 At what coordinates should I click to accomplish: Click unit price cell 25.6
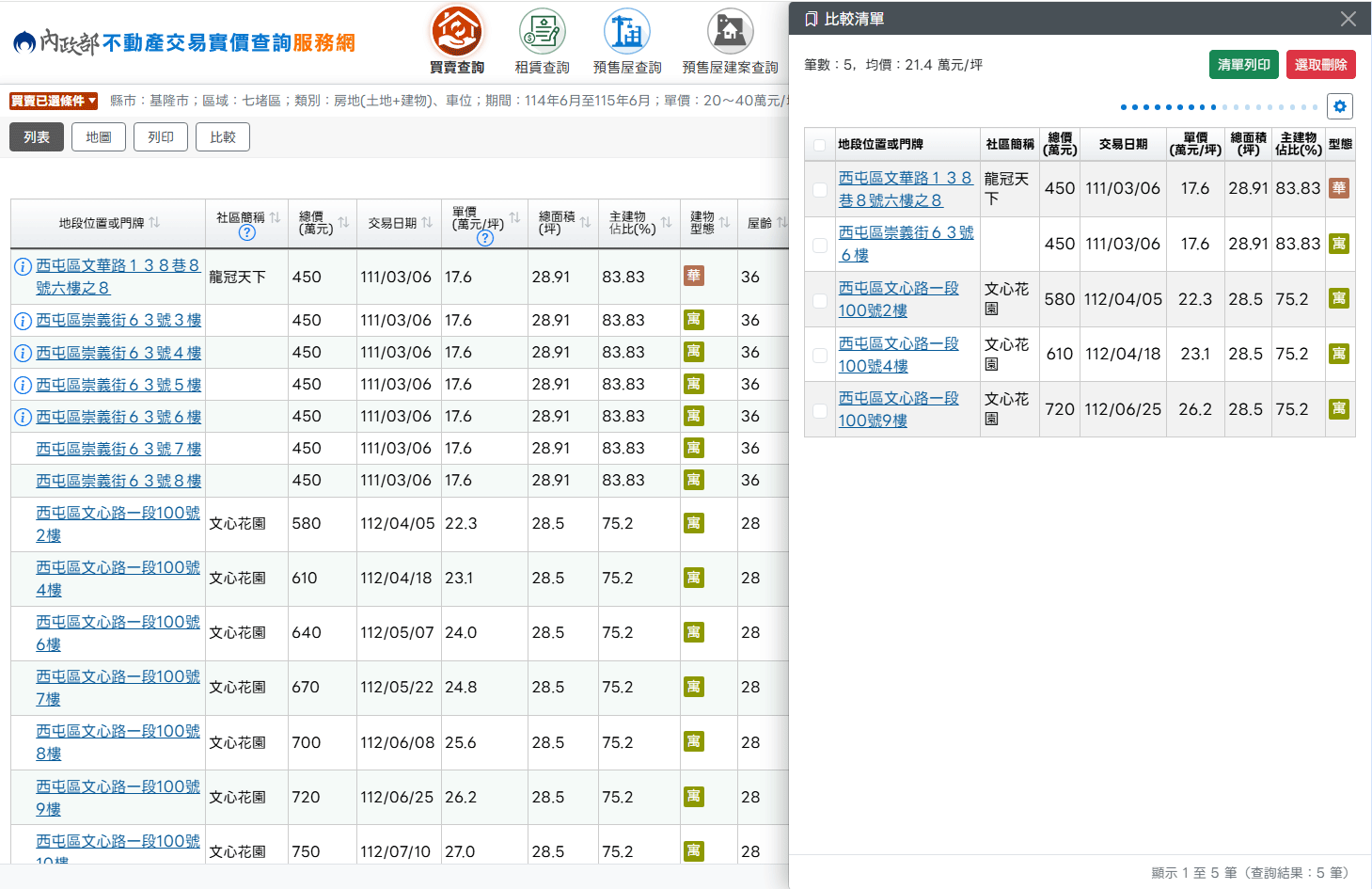coord(461,742)
